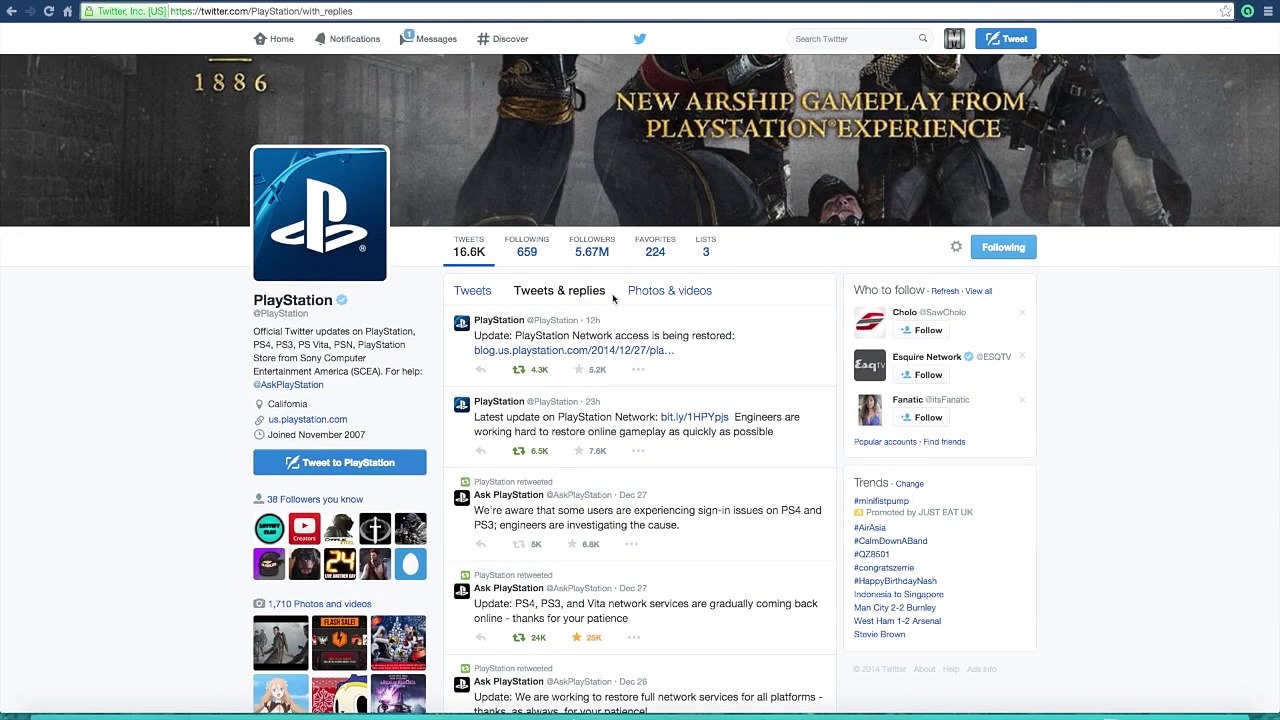Viewport: 1280px width, 720px height.
Task: Follow Cholo @SawCholo
Action: (920, 330)
